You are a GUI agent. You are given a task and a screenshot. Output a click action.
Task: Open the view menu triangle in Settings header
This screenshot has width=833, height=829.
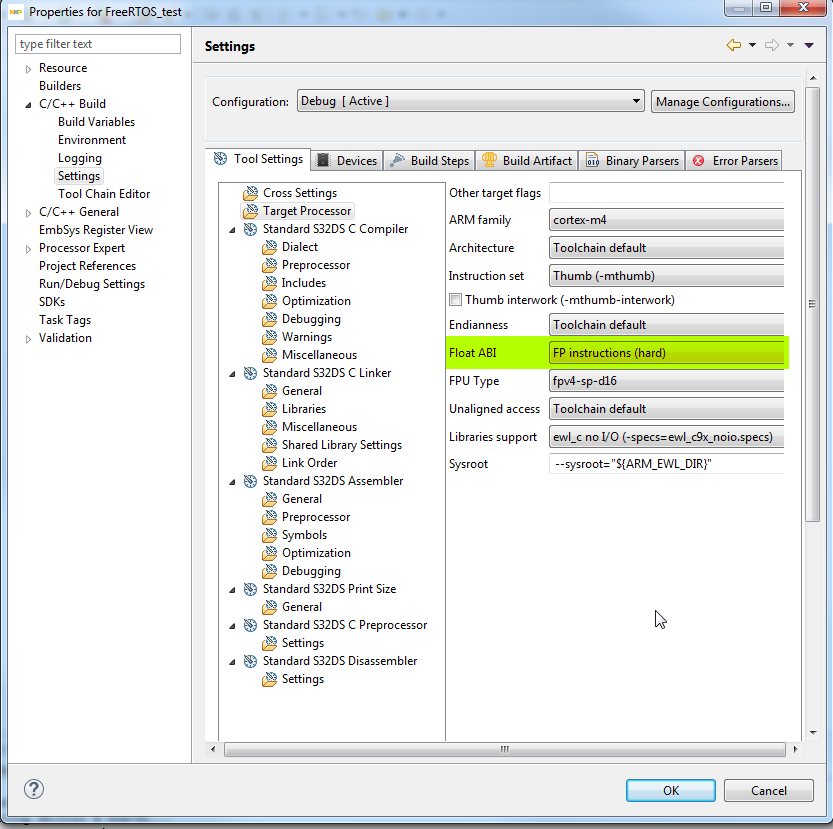point(809,45)
